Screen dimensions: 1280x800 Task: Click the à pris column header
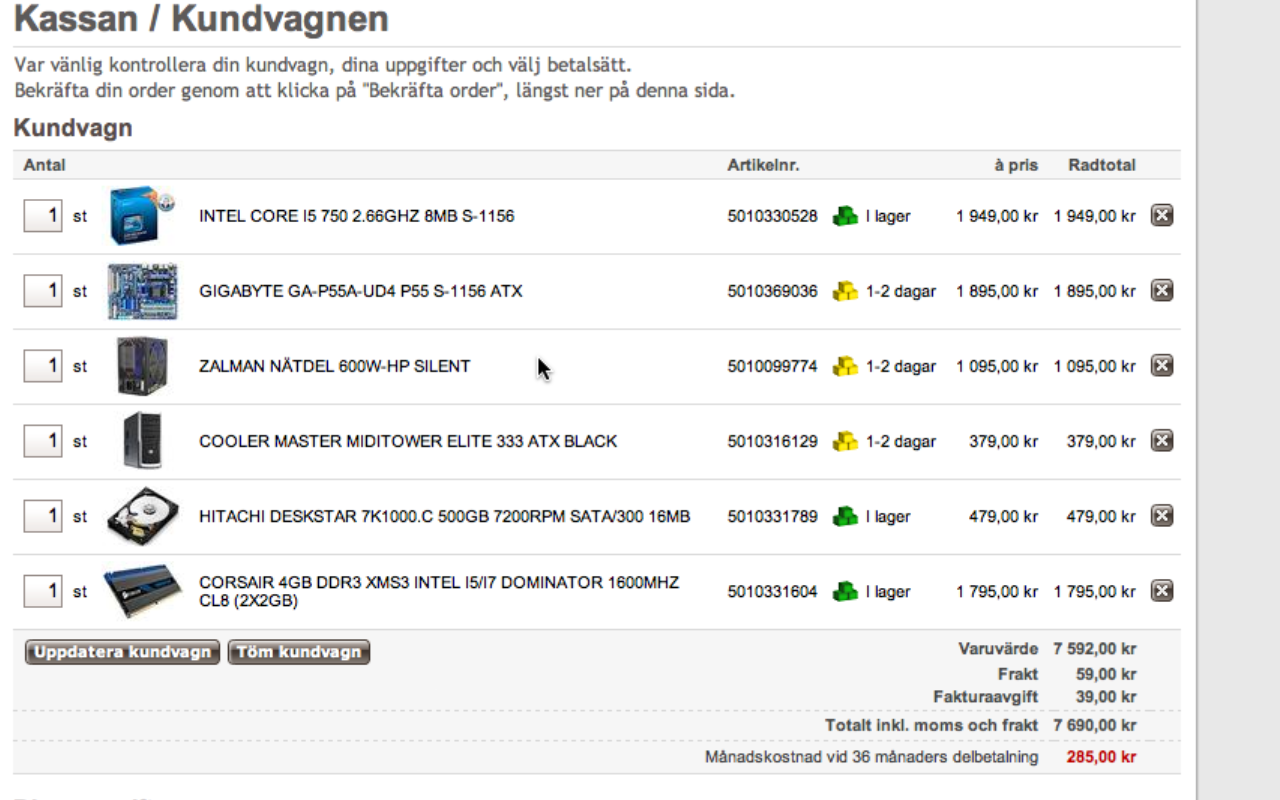(x=1016, y=165)
